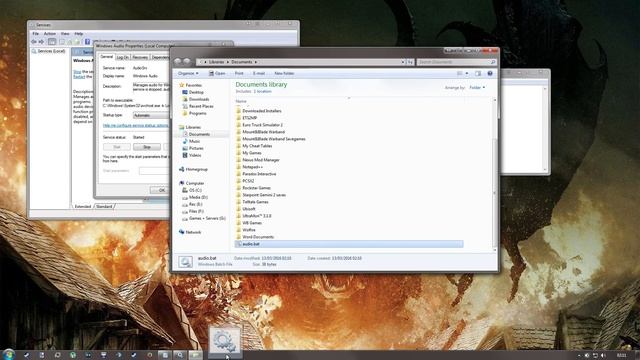Image resolution: width=640 pixels, height=360 pixels.
Task: Click the volume icon in system tray
Action: 603,356
